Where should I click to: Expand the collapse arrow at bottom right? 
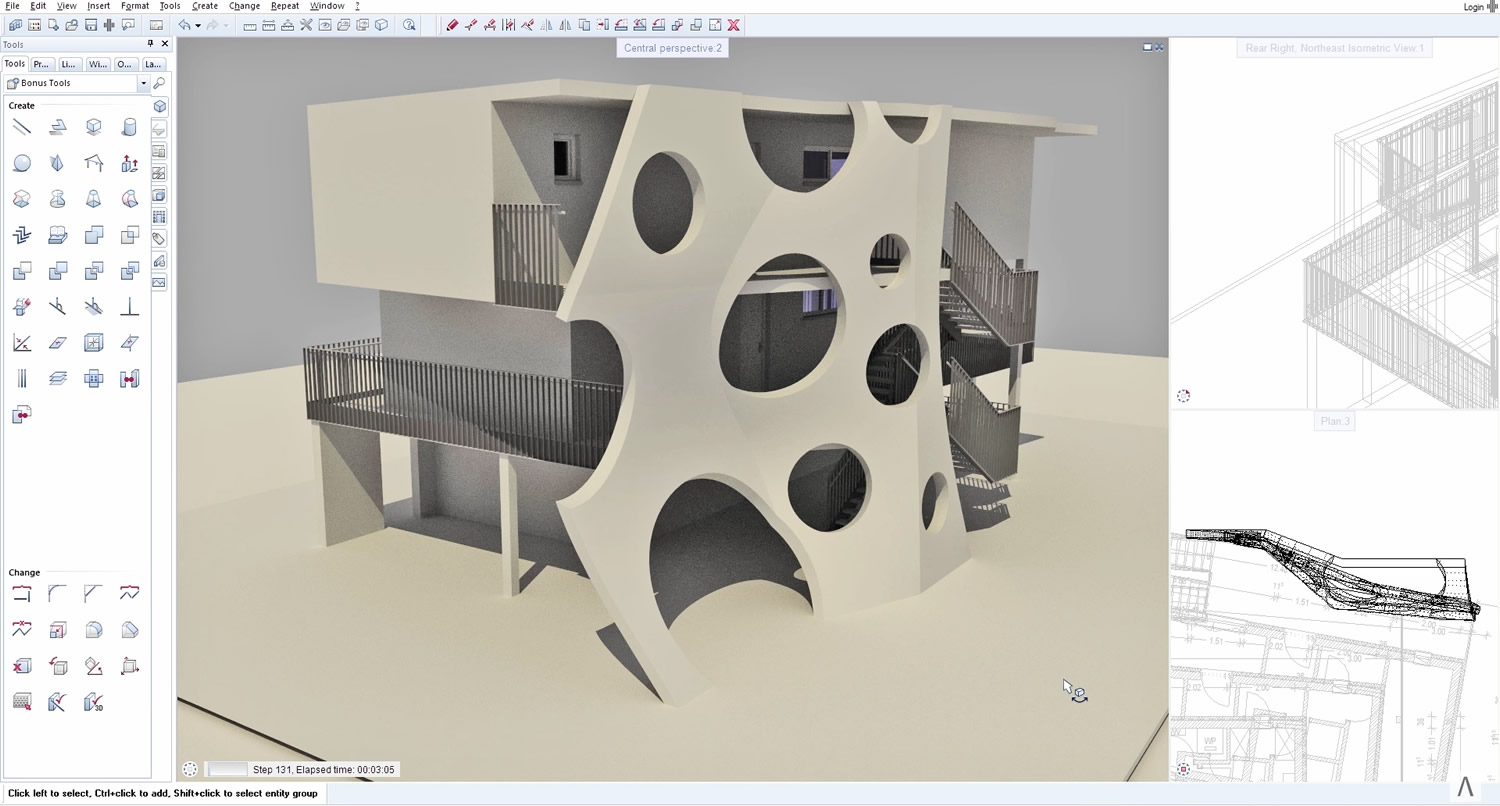click(1465, 788)
